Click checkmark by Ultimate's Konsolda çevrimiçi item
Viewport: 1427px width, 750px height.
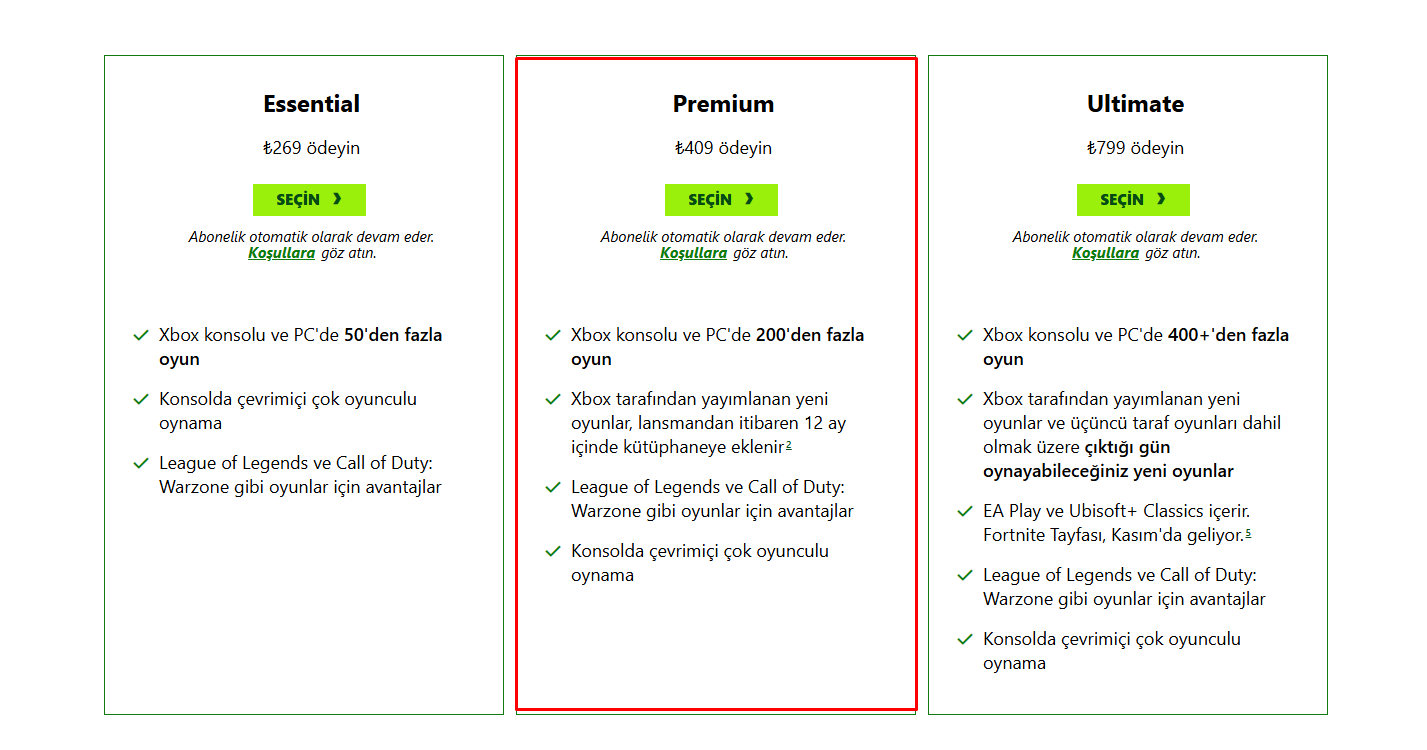pos(965,640)
